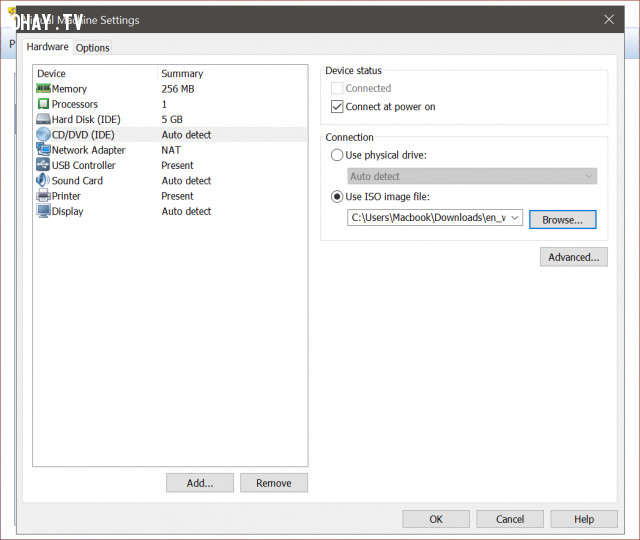
Task: Click Auto detect summary for Display
Action: click(x=186, y=211)
